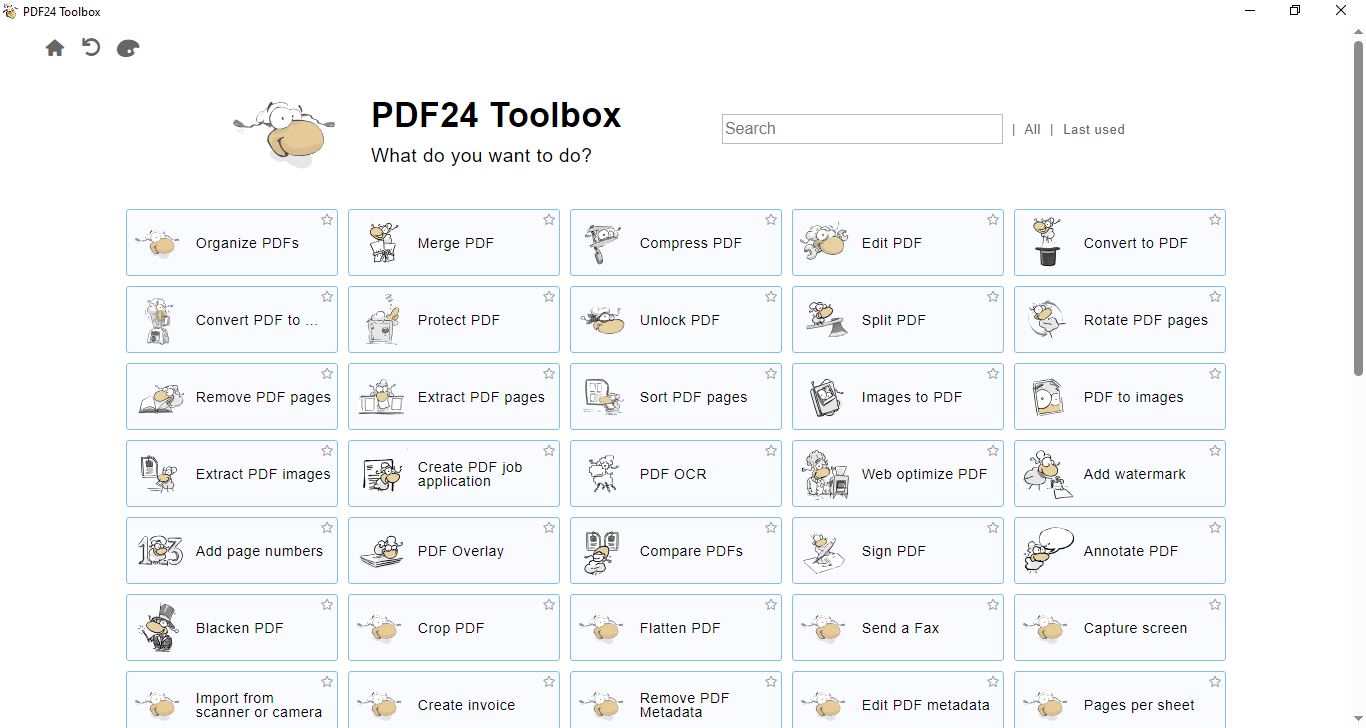Open Edit PDF metadata tool
This screenshot has height=728, width=1366.
click(898, 700)
